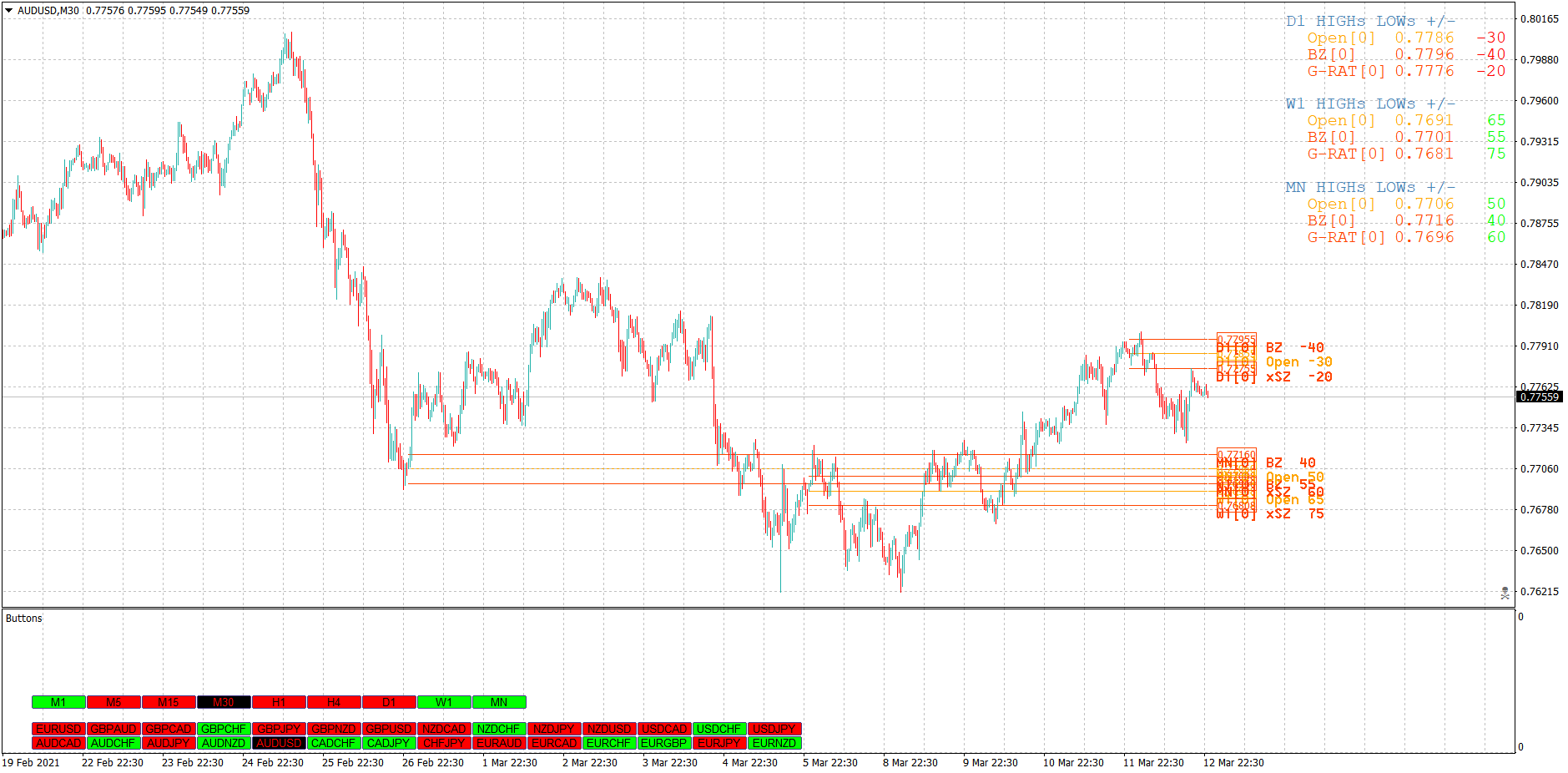
Task: Pick the AUDCAD symbol button
Action: pyautogui.click(x=58, y=743)
